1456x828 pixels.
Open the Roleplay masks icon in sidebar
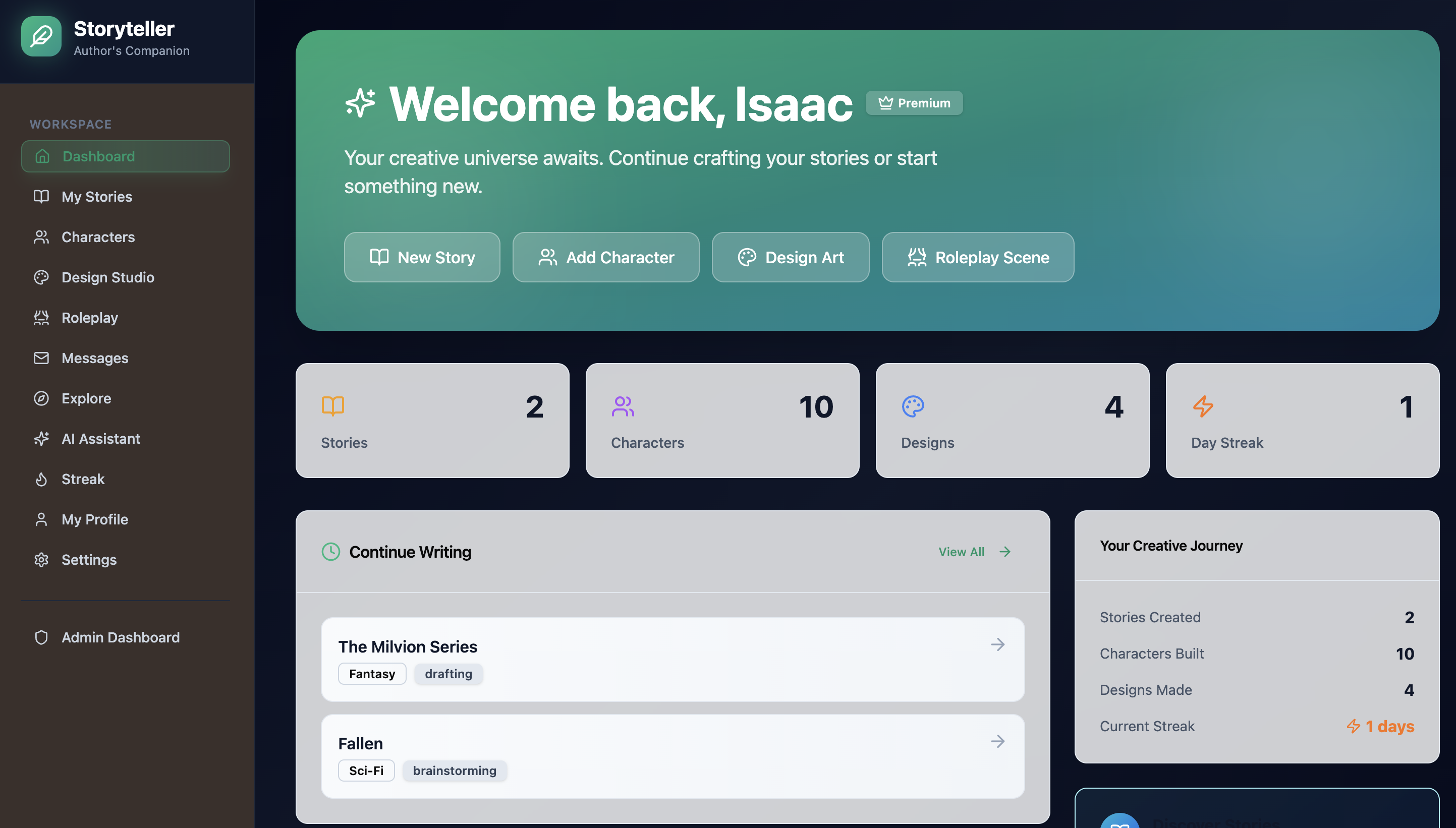(42, 317)
